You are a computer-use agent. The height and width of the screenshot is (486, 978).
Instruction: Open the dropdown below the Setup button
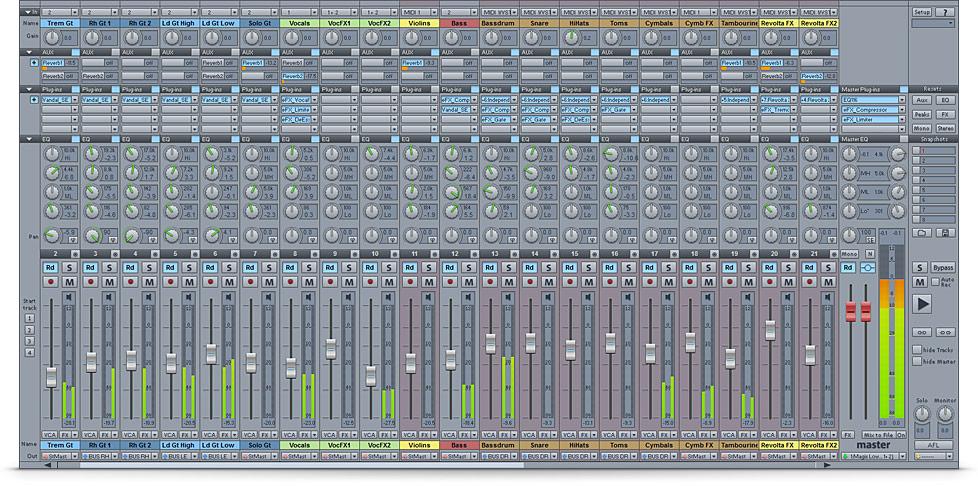tap(933, 22)
